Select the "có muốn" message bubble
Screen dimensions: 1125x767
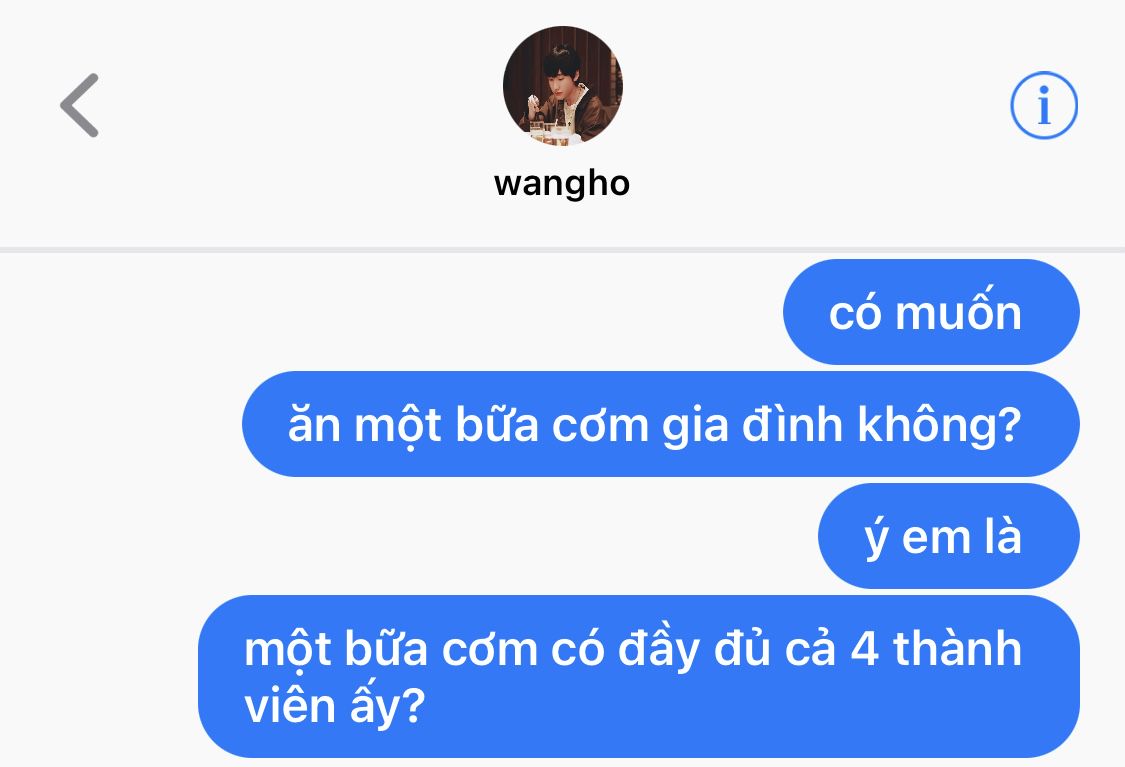coord(931,312)
